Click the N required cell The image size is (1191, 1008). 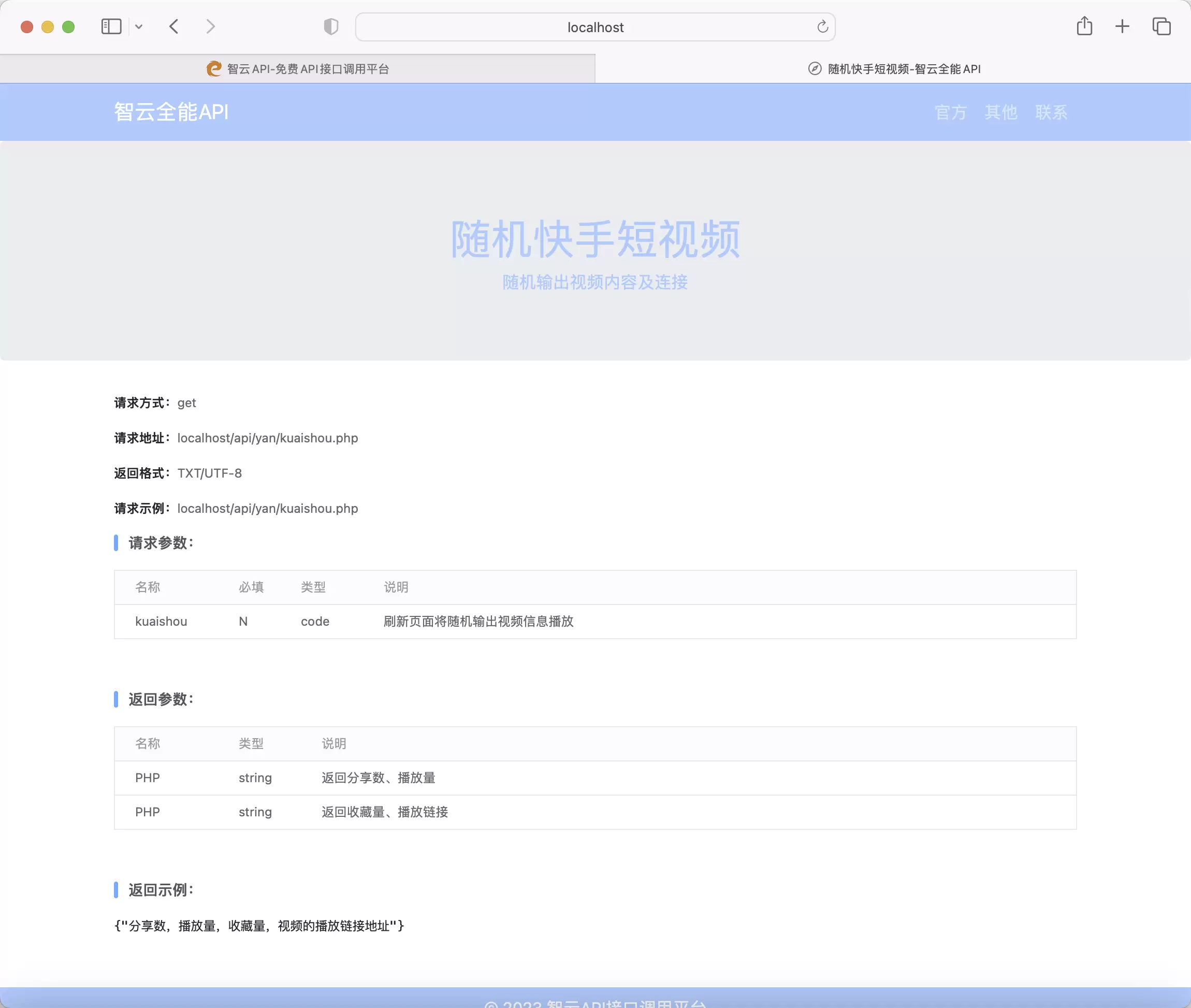point(243,622)
